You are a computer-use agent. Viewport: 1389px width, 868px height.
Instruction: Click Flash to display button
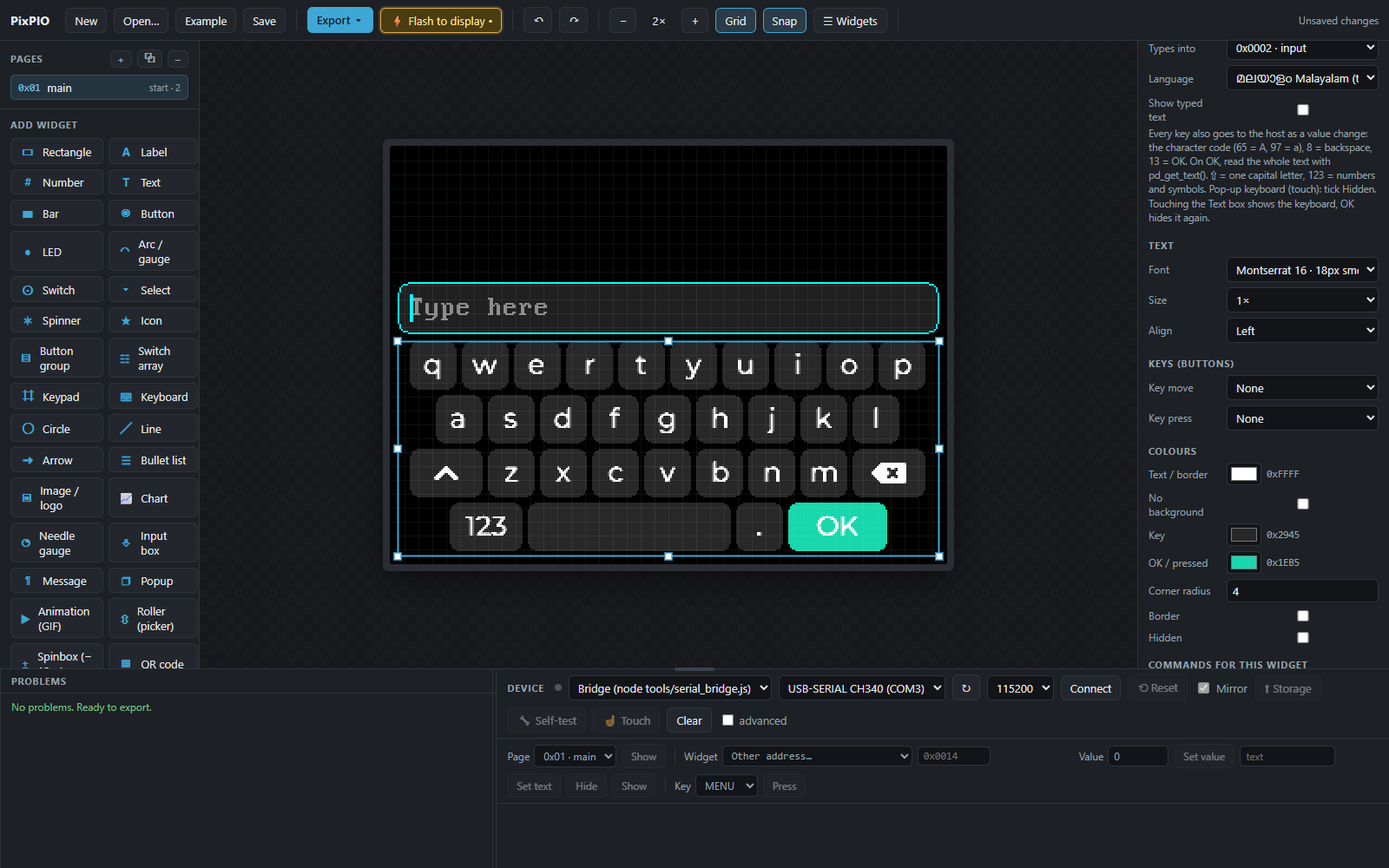(441, 21)
